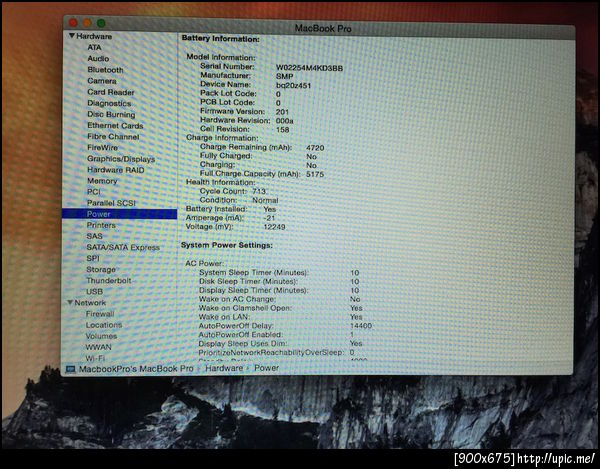The image size is (600, 469).
Task: Select the highlighted Power entry
Action: (x=119, y=214)
